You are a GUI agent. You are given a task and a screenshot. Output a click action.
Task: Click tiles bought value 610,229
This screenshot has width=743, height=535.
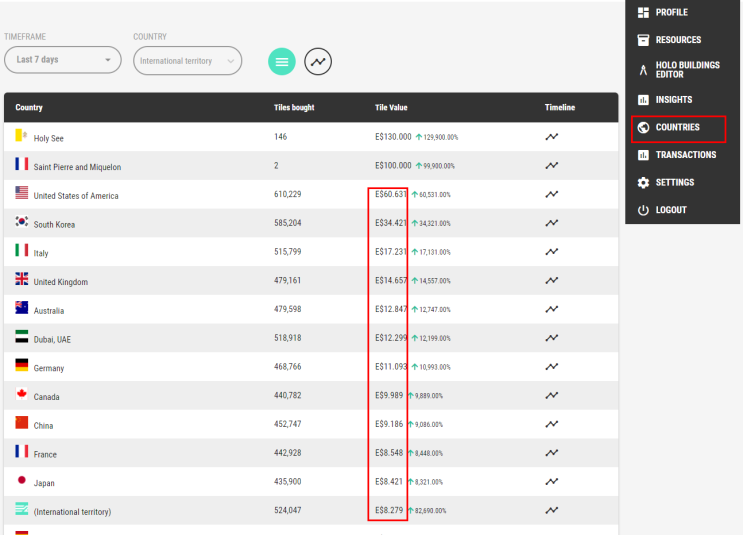[x=288, y=194]
